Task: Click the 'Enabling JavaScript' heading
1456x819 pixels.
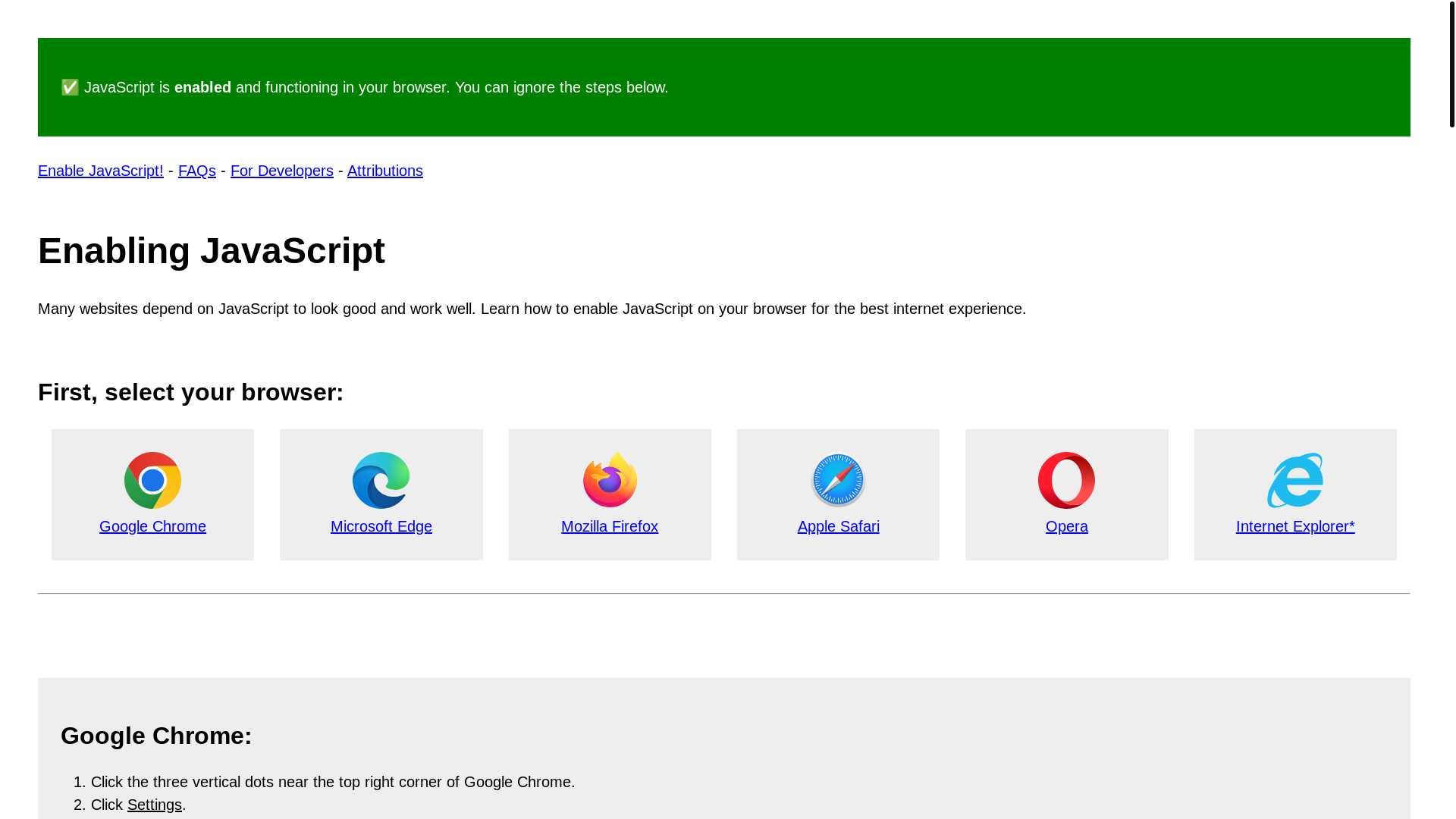Action: coord(212,251)
